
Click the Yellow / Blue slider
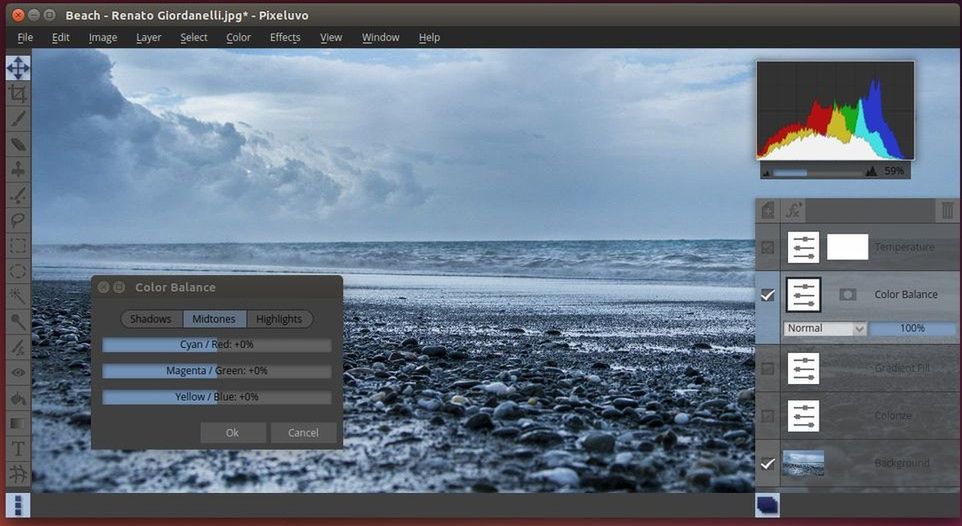pos(217,397)
